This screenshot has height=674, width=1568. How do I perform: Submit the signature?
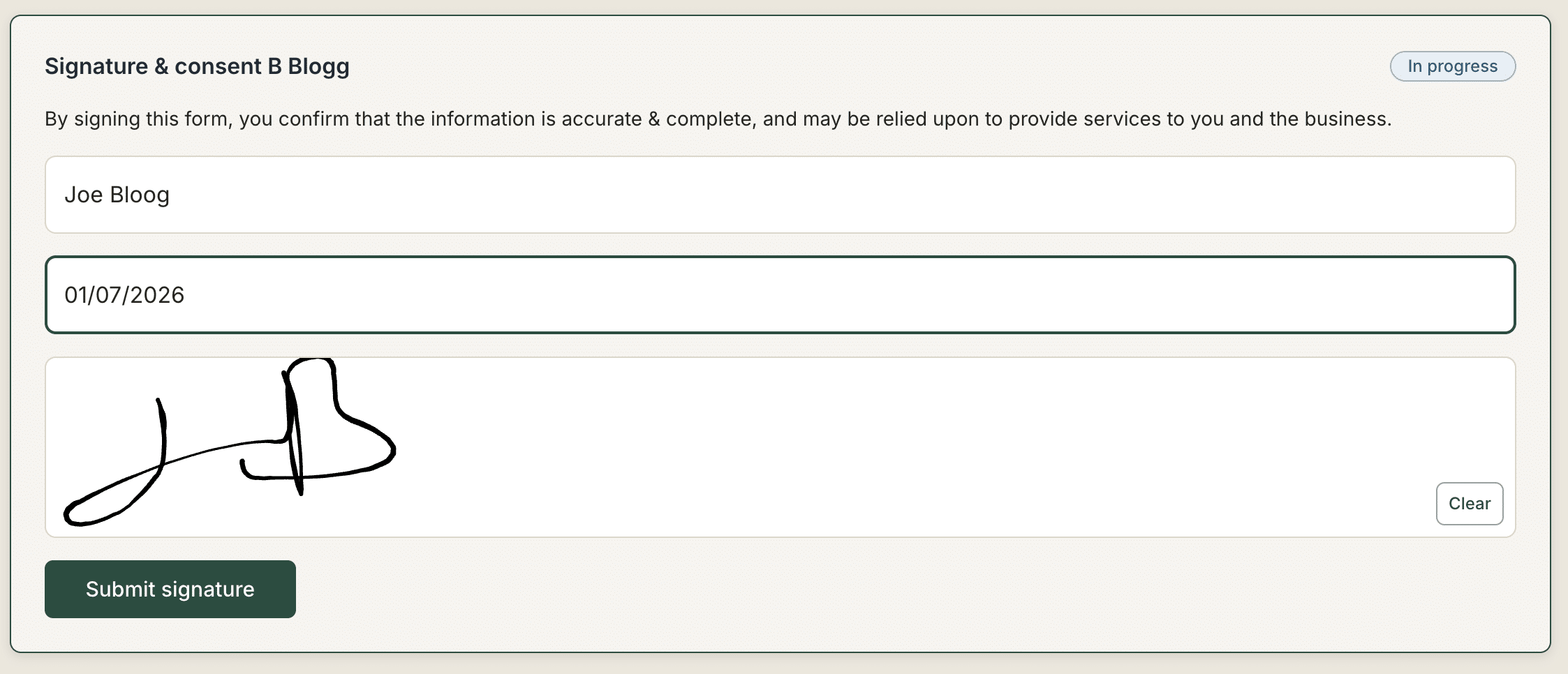[x=170, y=589]
